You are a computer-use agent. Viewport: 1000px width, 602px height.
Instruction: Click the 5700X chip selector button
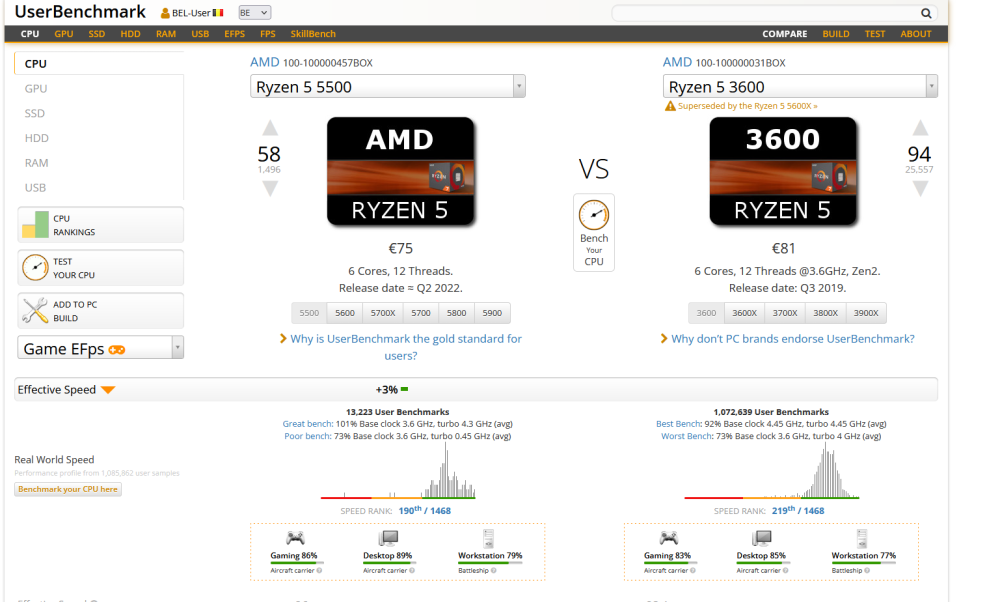pos(382,312)
